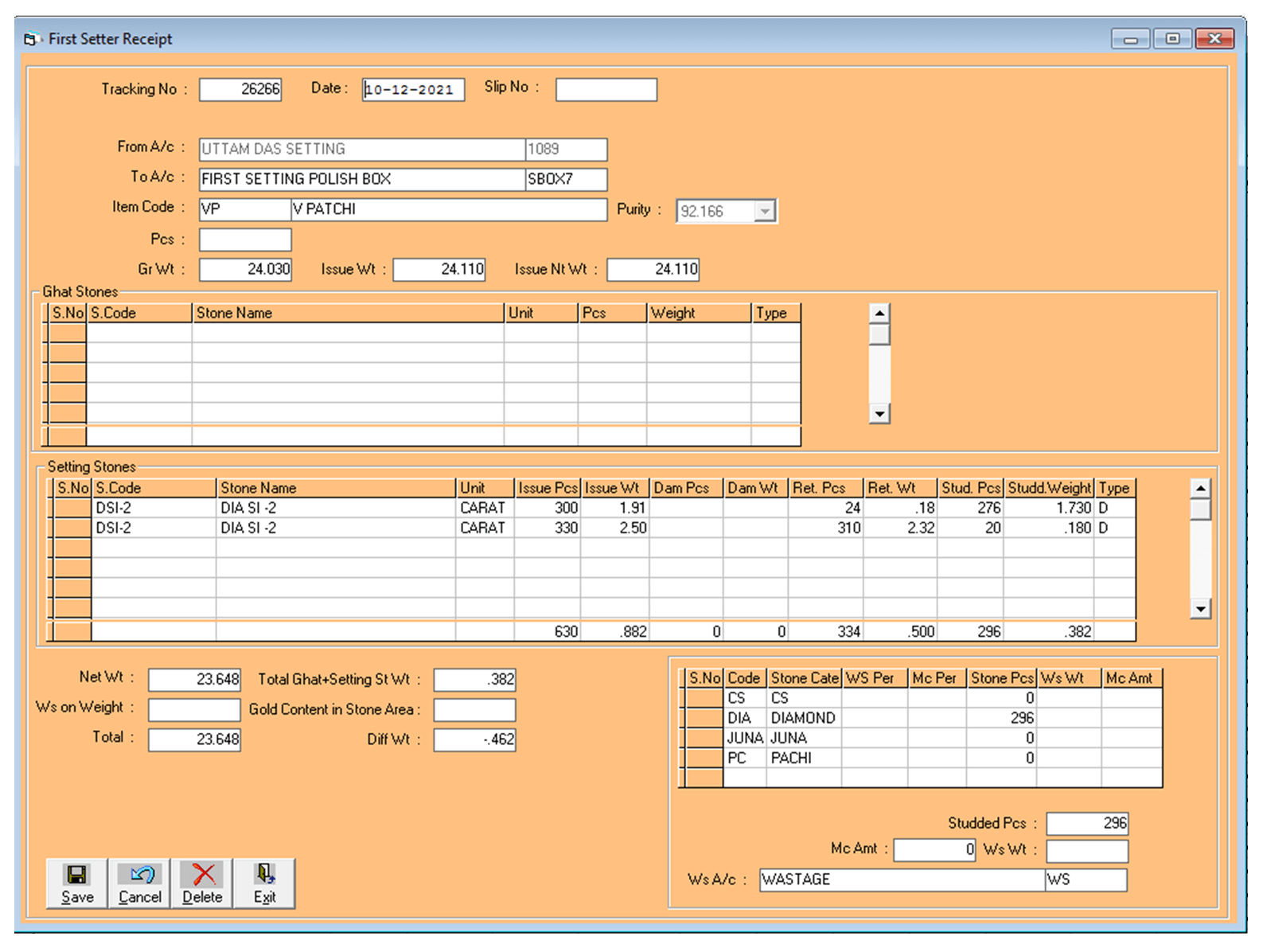The width and height of the screenshot is (1263, 952).
Task: Click the Net Wt field 23.648
Action: (194, 680)
